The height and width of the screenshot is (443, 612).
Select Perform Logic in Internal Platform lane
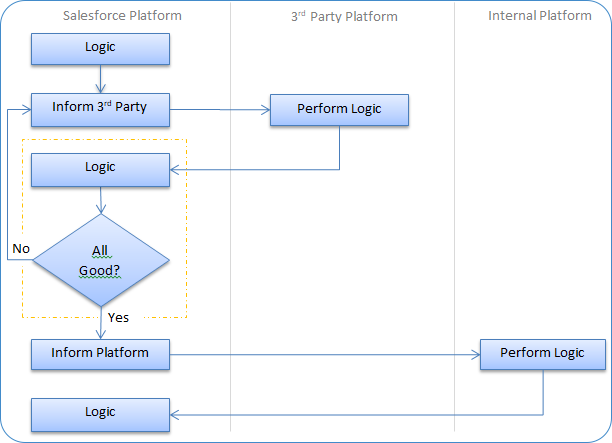pyautogui.click(x=543, y=354)
